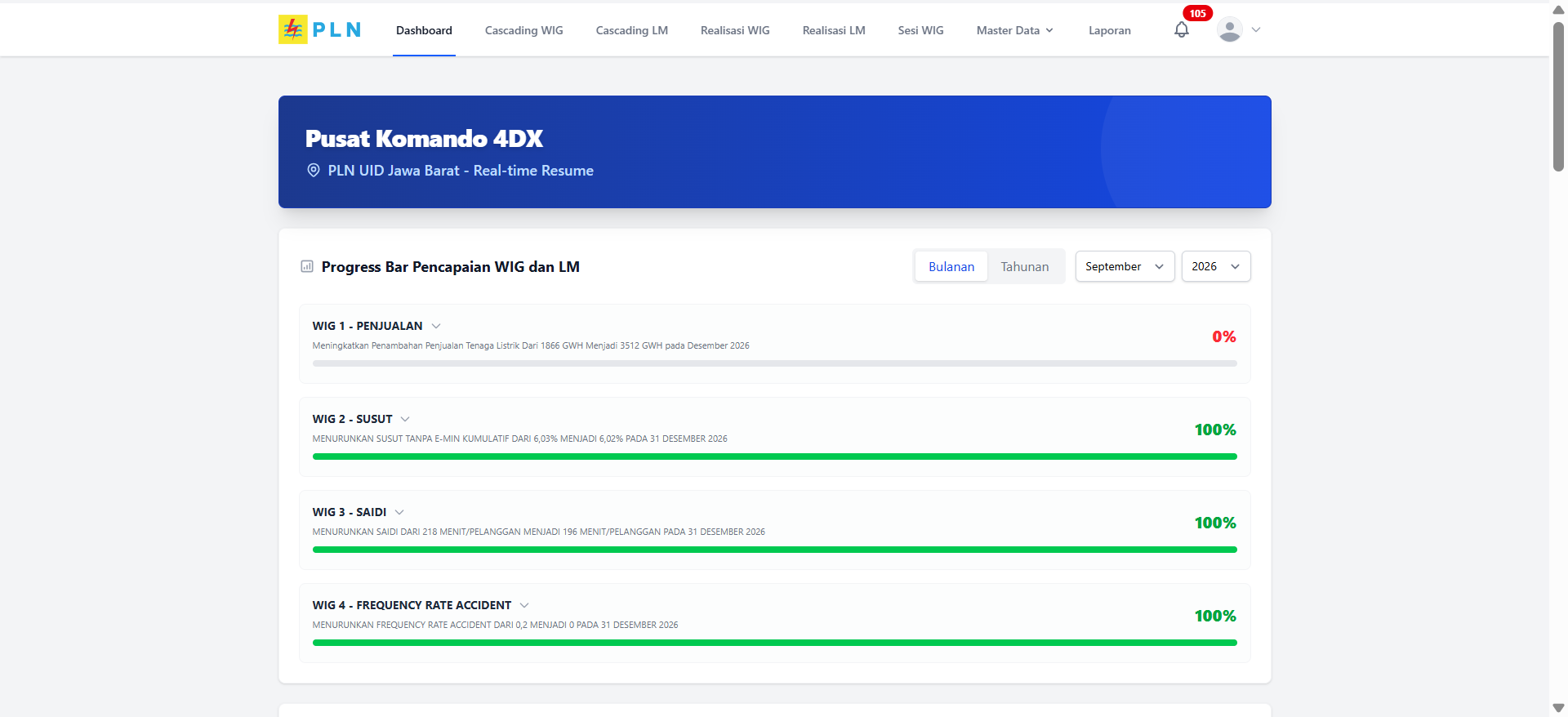Screen dimensions: 1568x717
Task: Expand WIG 1 - PENJUALAN details
Action: pyautogui.click(x=436, y=326)
